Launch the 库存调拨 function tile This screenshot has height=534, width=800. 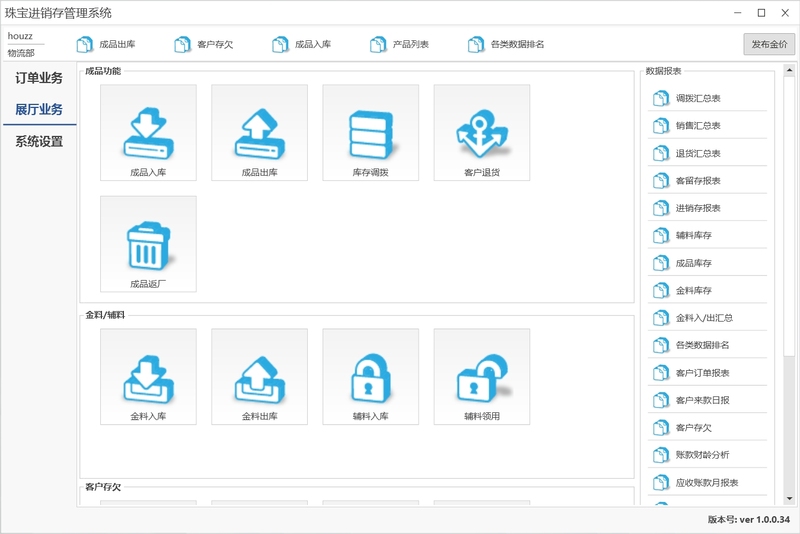tap(370, 133)
